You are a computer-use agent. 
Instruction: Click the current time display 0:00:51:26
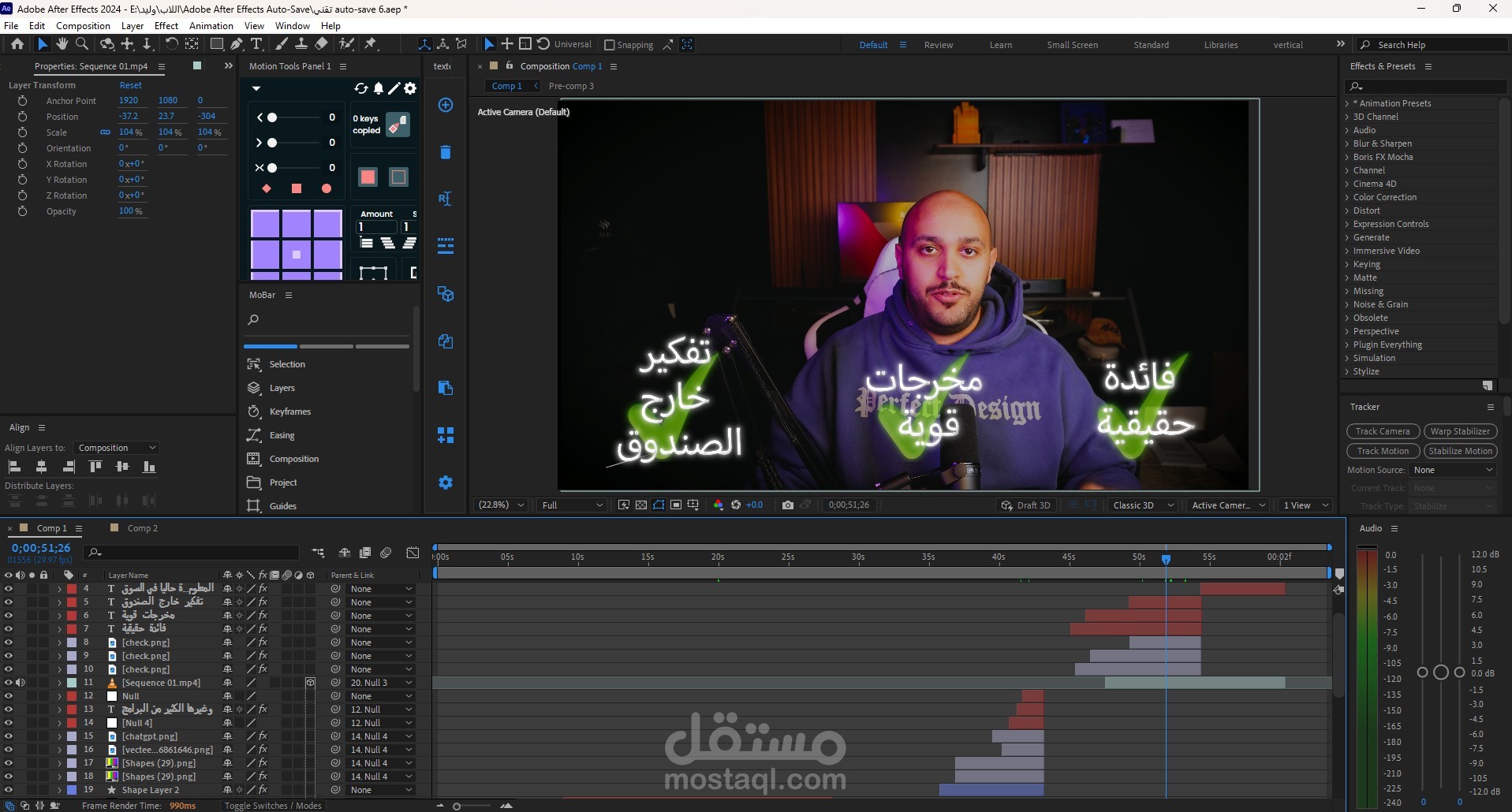pos(41,549)
